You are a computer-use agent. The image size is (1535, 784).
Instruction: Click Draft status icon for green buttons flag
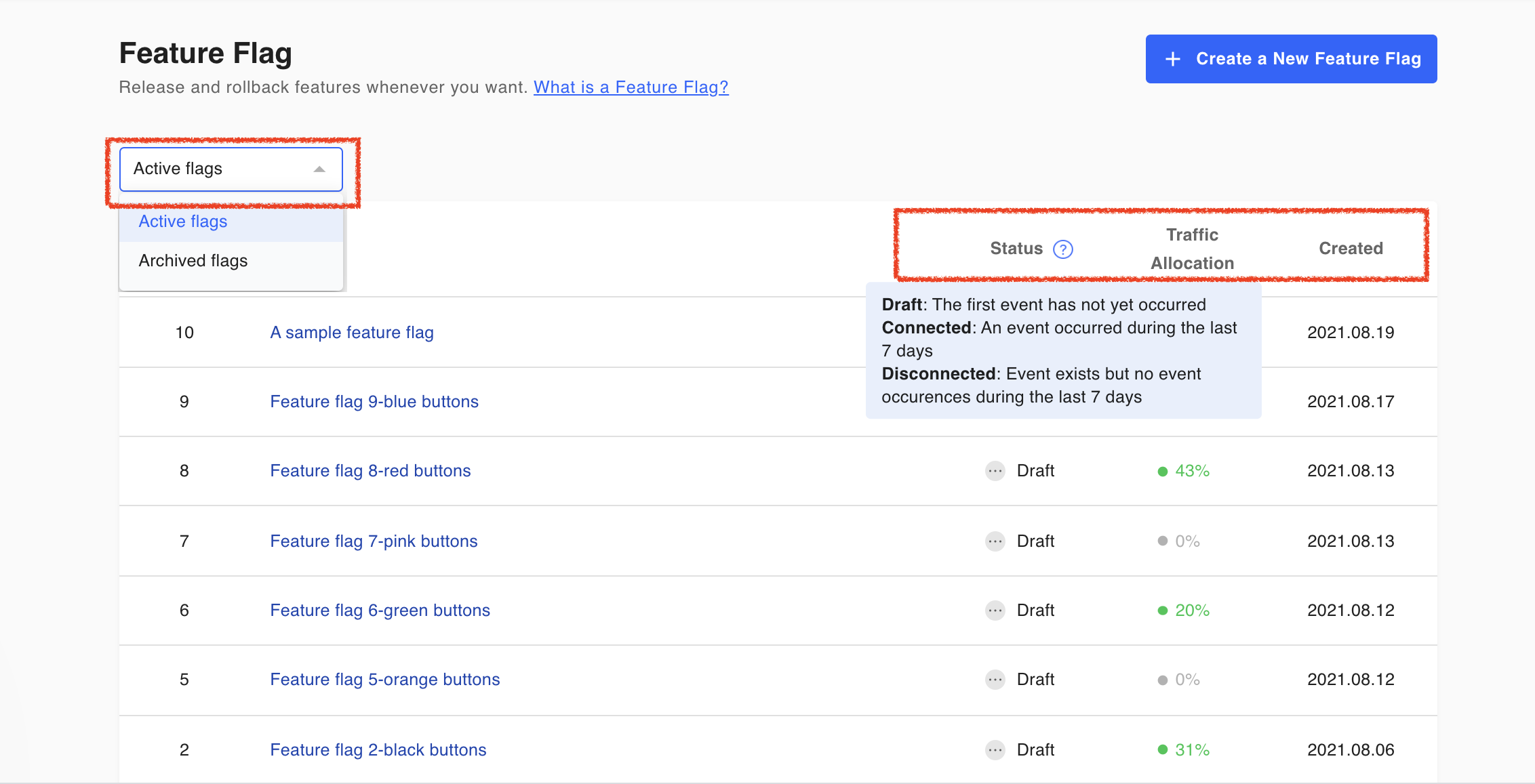995,611
